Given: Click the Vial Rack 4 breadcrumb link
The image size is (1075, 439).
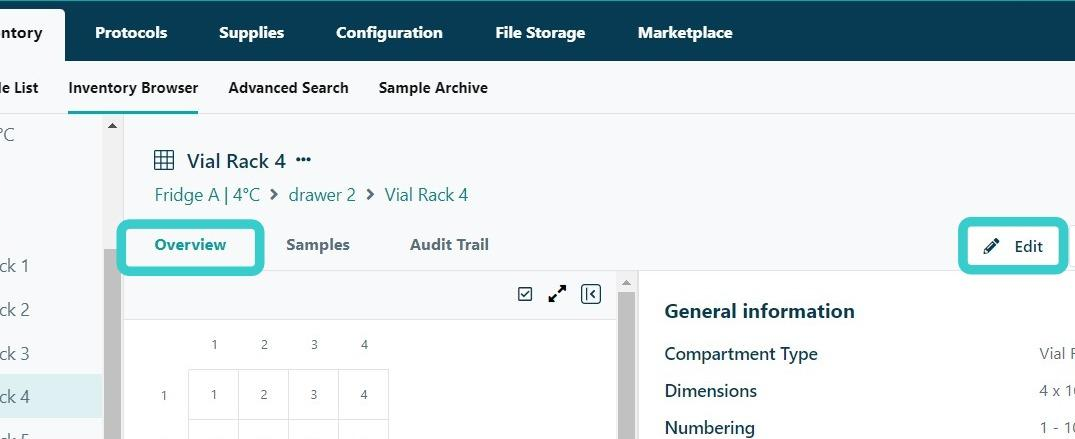Looking at the screenshot, I should pos(426,195).
